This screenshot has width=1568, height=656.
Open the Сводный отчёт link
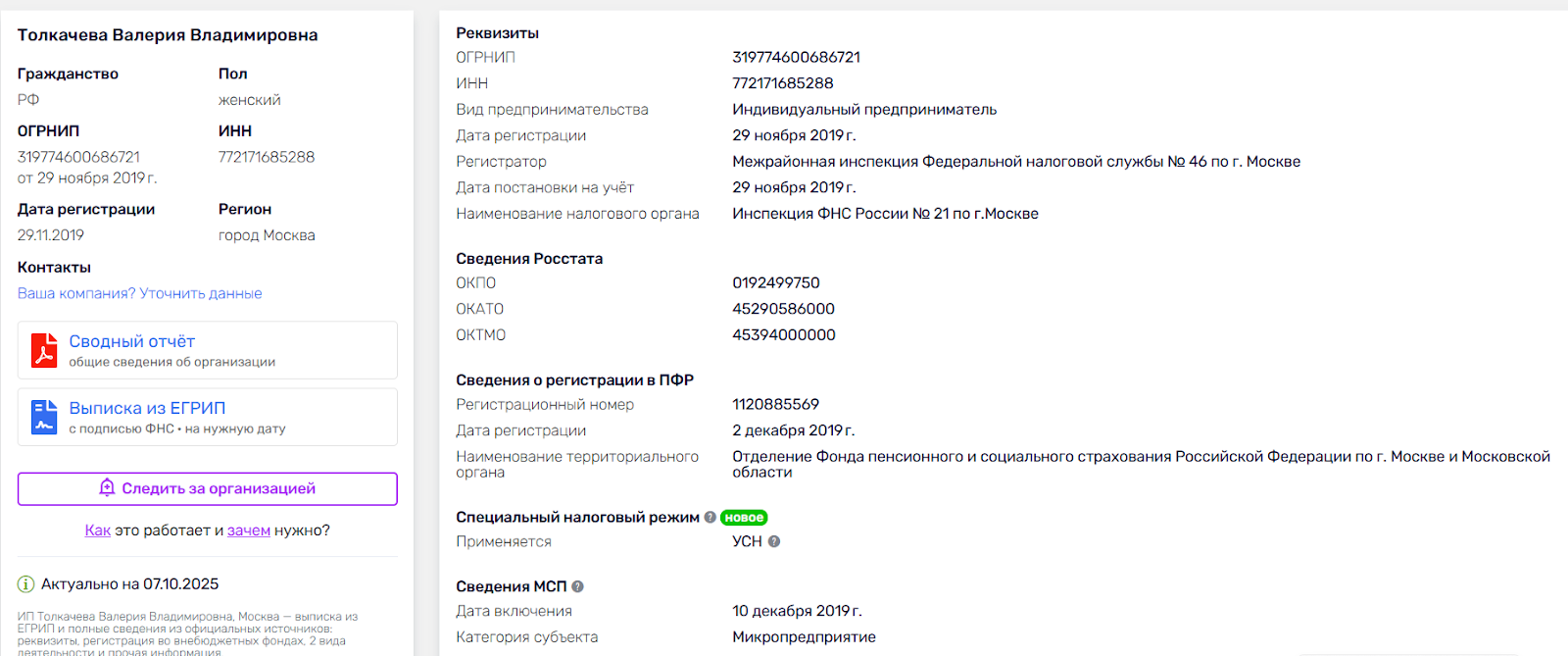[x=131, y=341]
